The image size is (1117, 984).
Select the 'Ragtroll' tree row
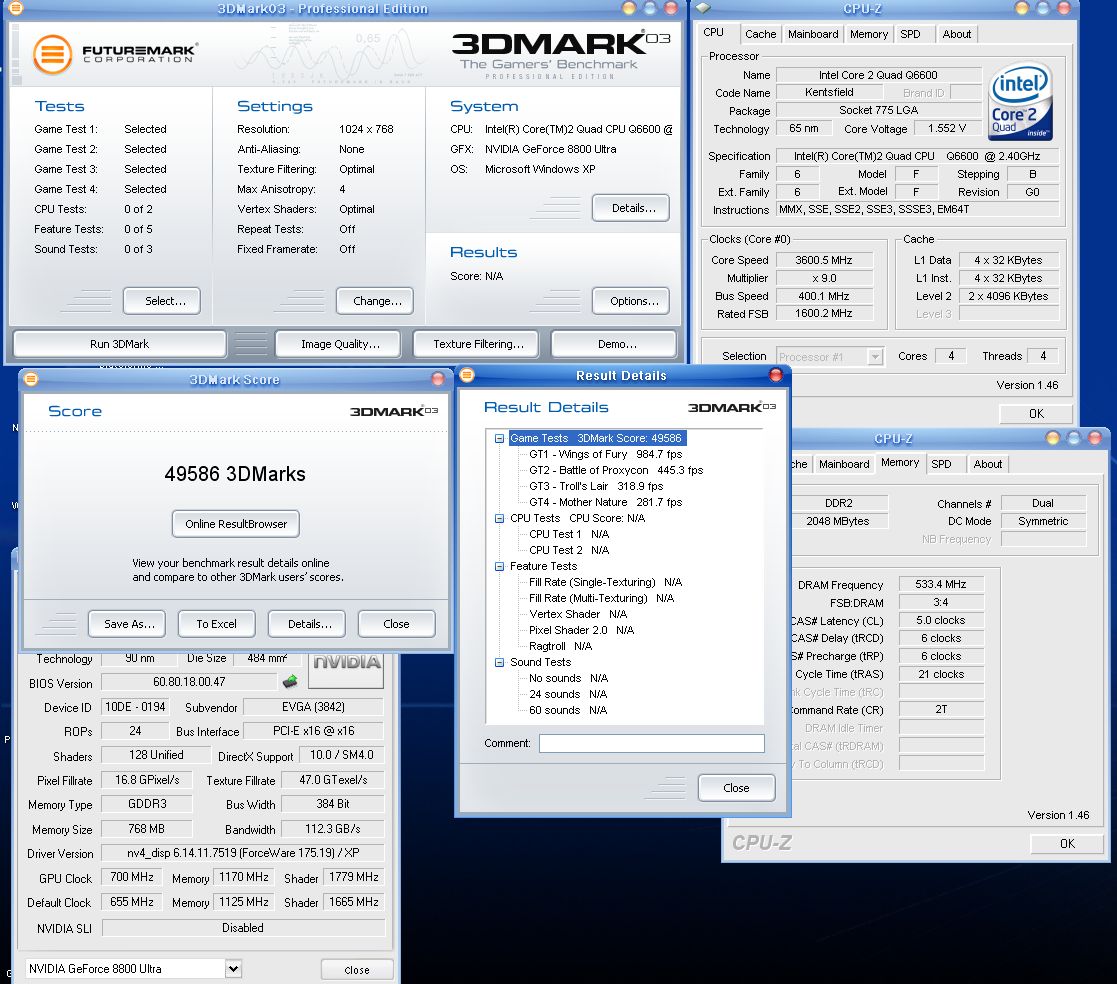561,646
